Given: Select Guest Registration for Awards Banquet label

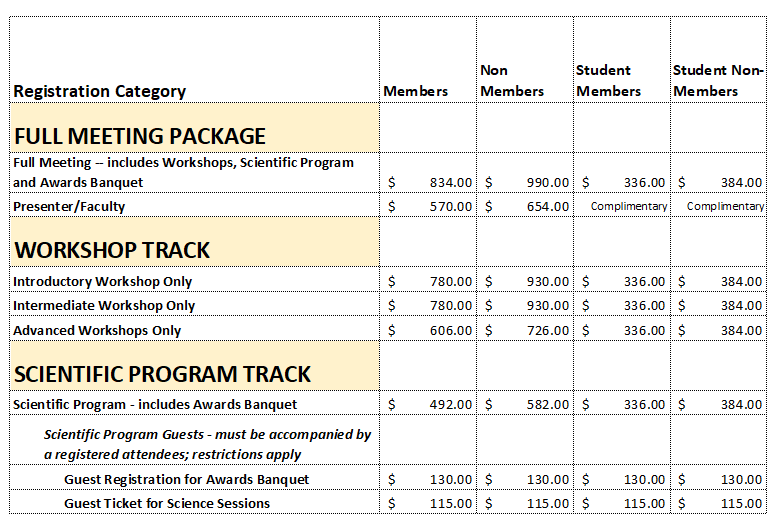Looking at the screenshot, I should click(x=186, y=479).
